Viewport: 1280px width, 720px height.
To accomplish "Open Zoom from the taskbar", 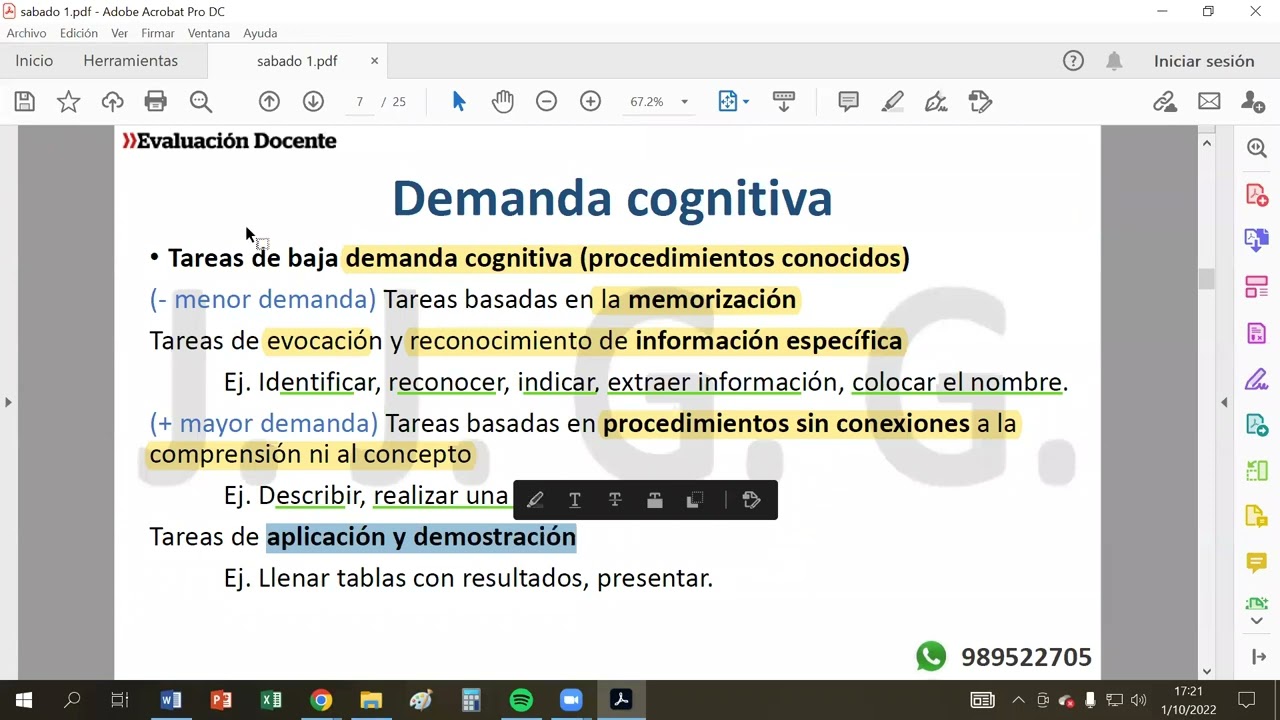I will 571,700.
